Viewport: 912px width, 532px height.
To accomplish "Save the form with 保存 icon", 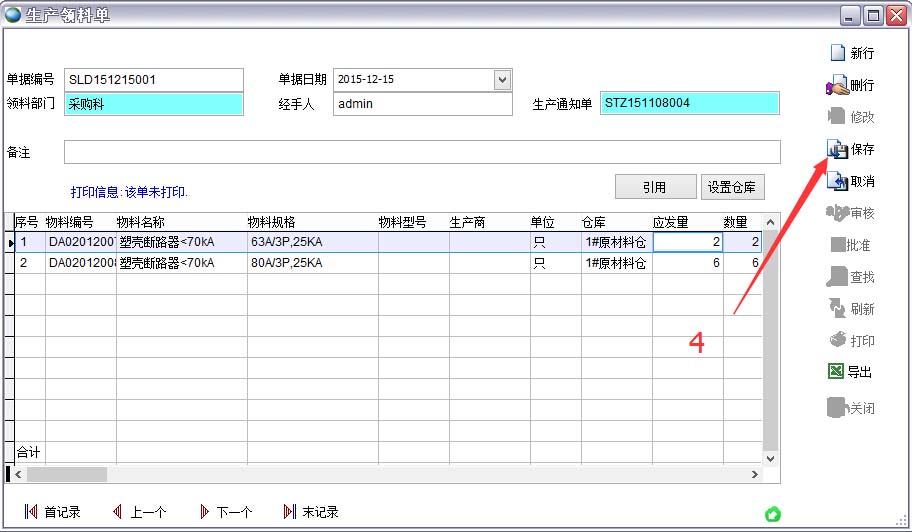I will click(x=837, y=150).
